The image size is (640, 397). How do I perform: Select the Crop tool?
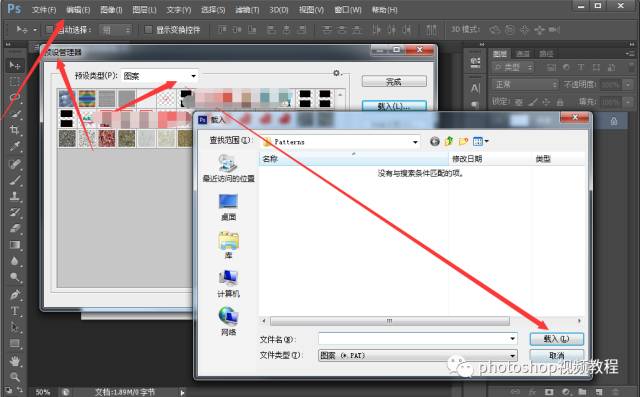(15, 130)
